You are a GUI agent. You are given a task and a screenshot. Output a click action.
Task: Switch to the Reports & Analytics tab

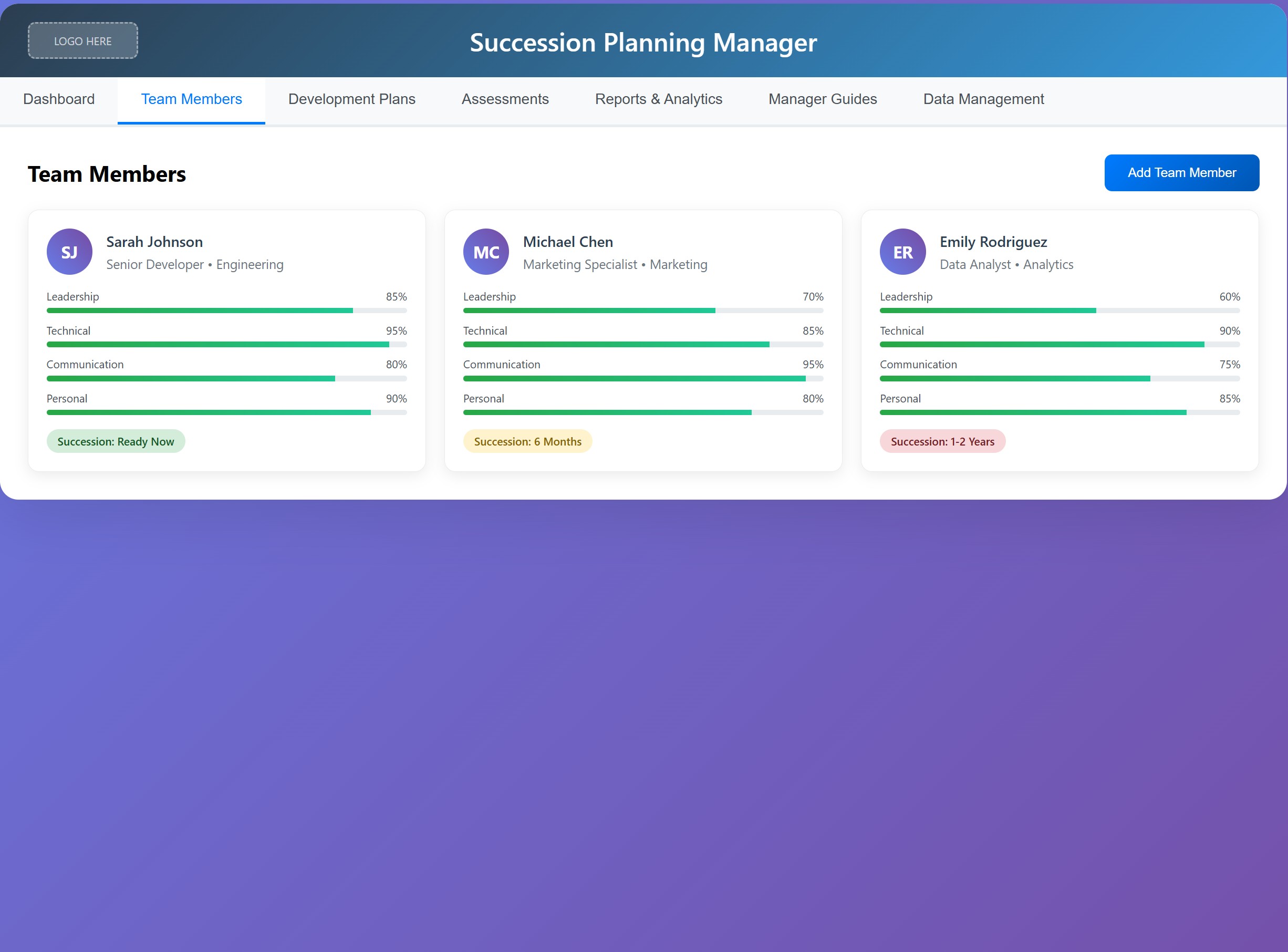[x=659, y=99]
